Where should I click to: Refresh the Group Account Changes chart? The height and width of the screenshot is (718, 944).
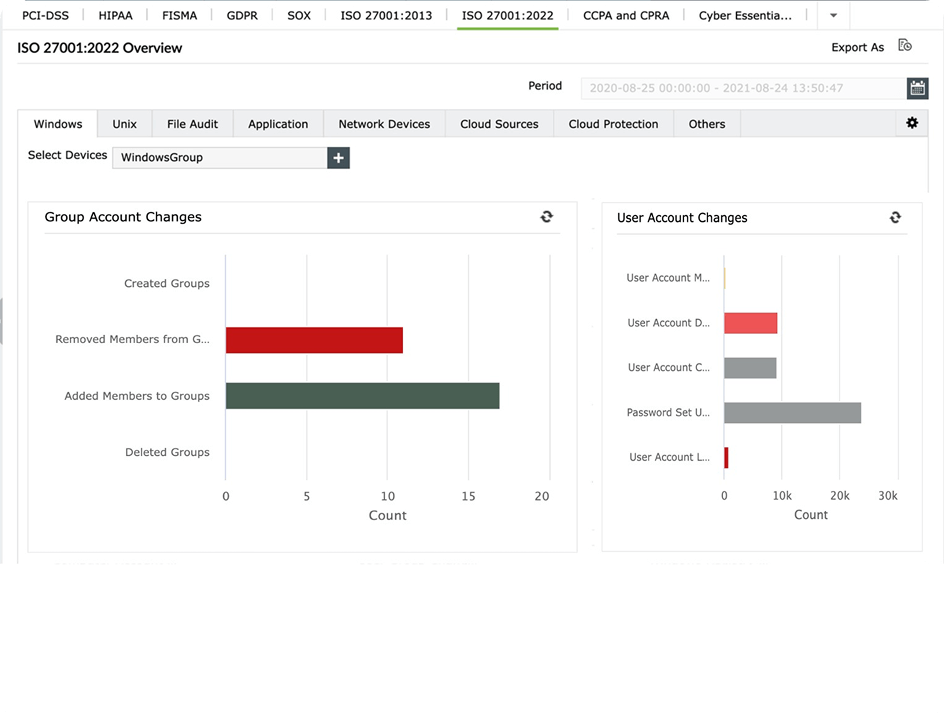(x=546, y=216)
